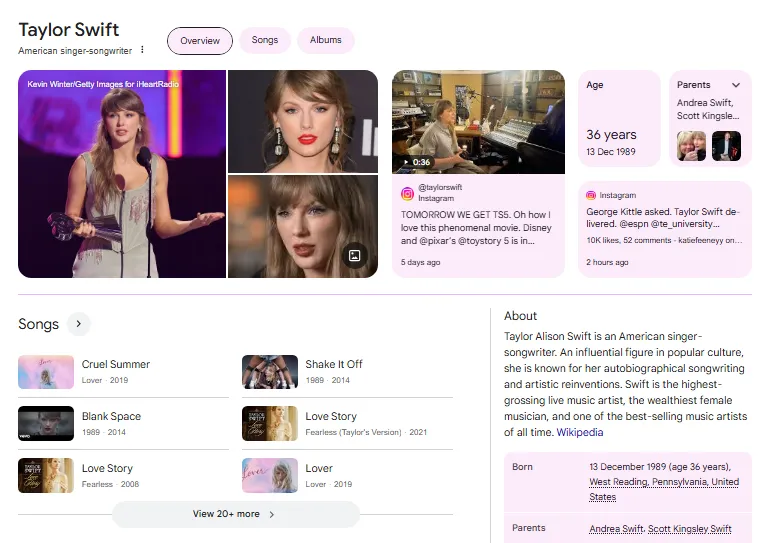This screenshot has width=760, height=543.
Task: Open the Shake It Off song
Action: coord(347,372)
